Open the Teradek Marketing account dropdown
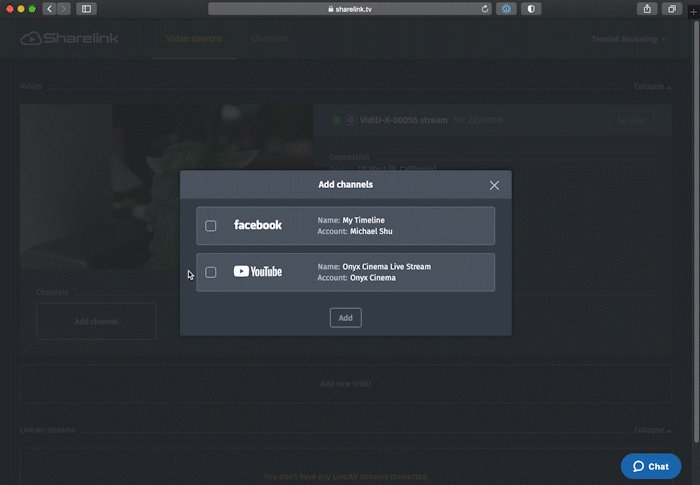 (628, 39)
